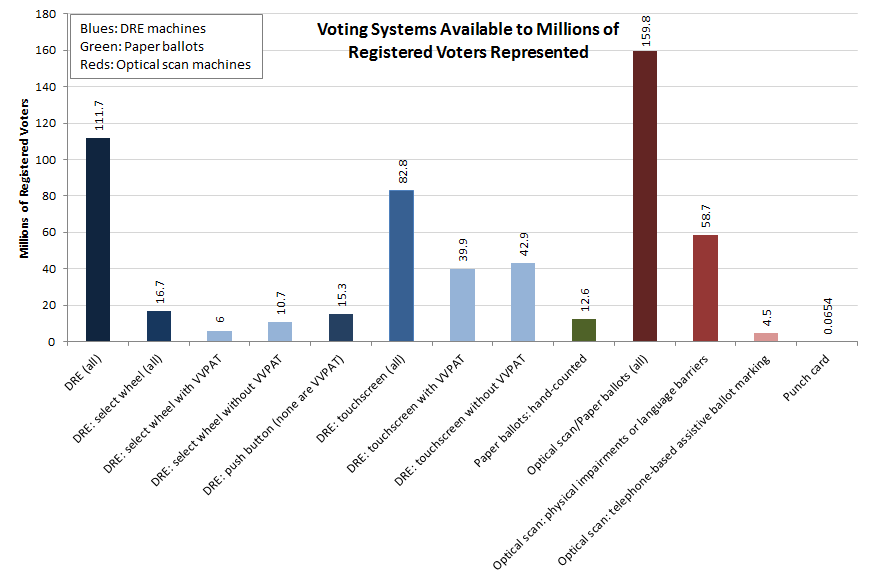This screenshot has width=869, height=581.
Task: Select the pink telephone-based ballot marking bar
Action: point(766,337)
